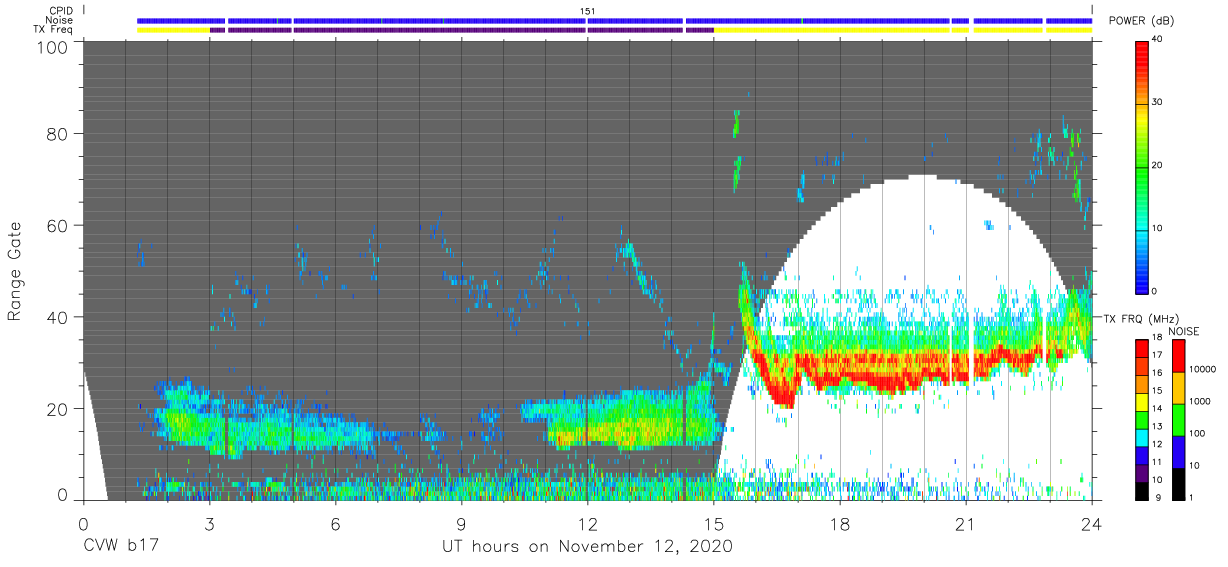Click y-axis tick label '20'
The height and width of the screenshot is (567, 1228).
58,408
